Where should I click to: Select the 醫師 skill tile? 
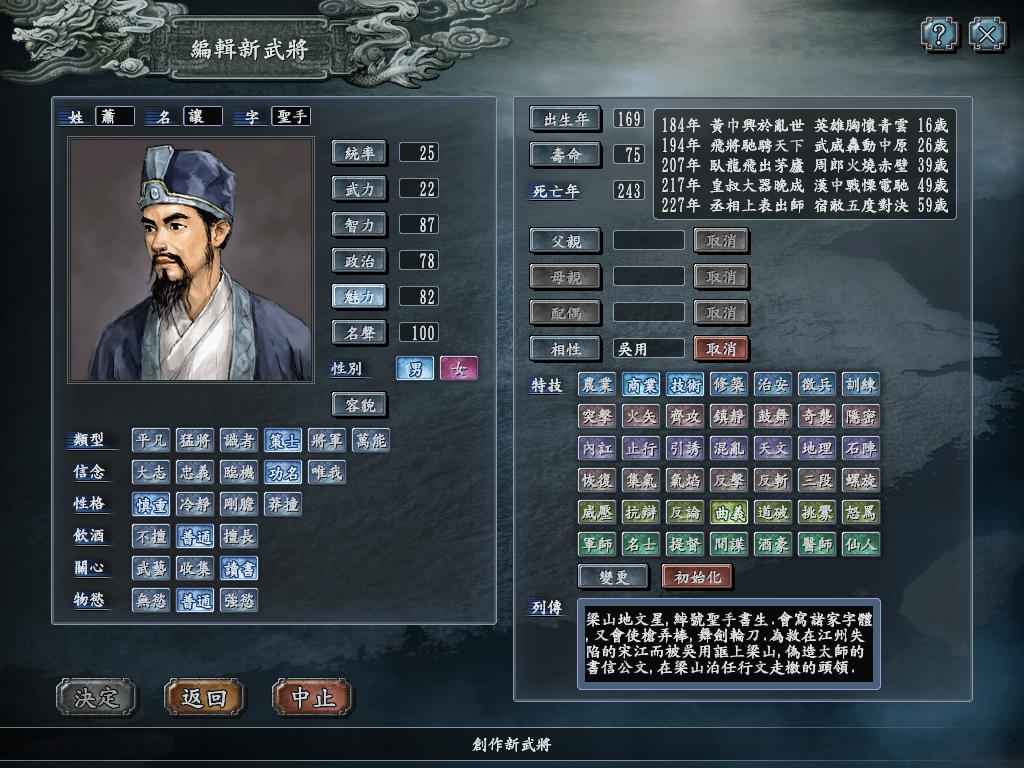816,544
